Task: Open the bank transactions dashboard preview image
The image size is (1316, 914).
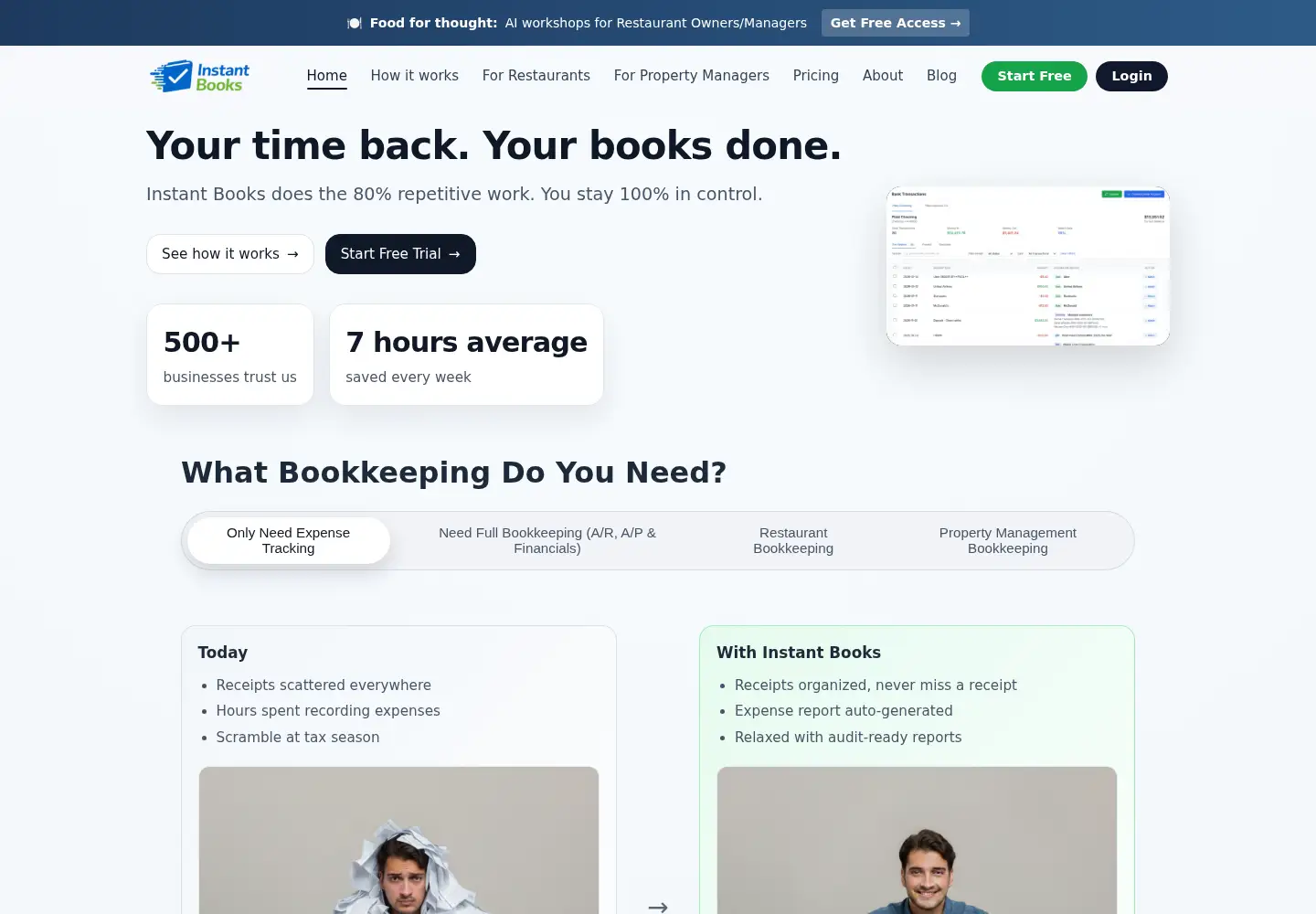Action: pos(1027,266)
